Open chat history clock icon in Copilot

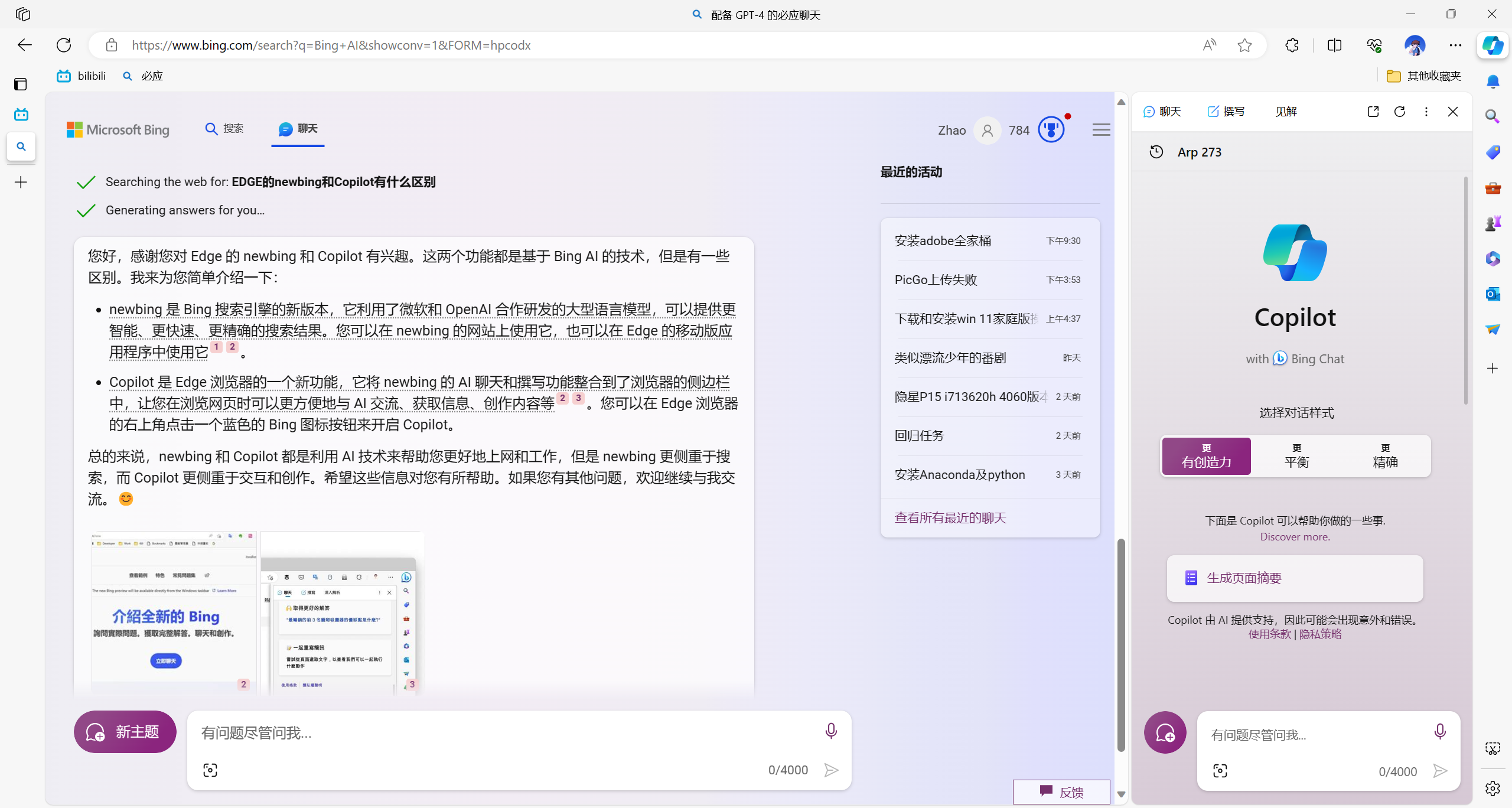pos(1156,152)
